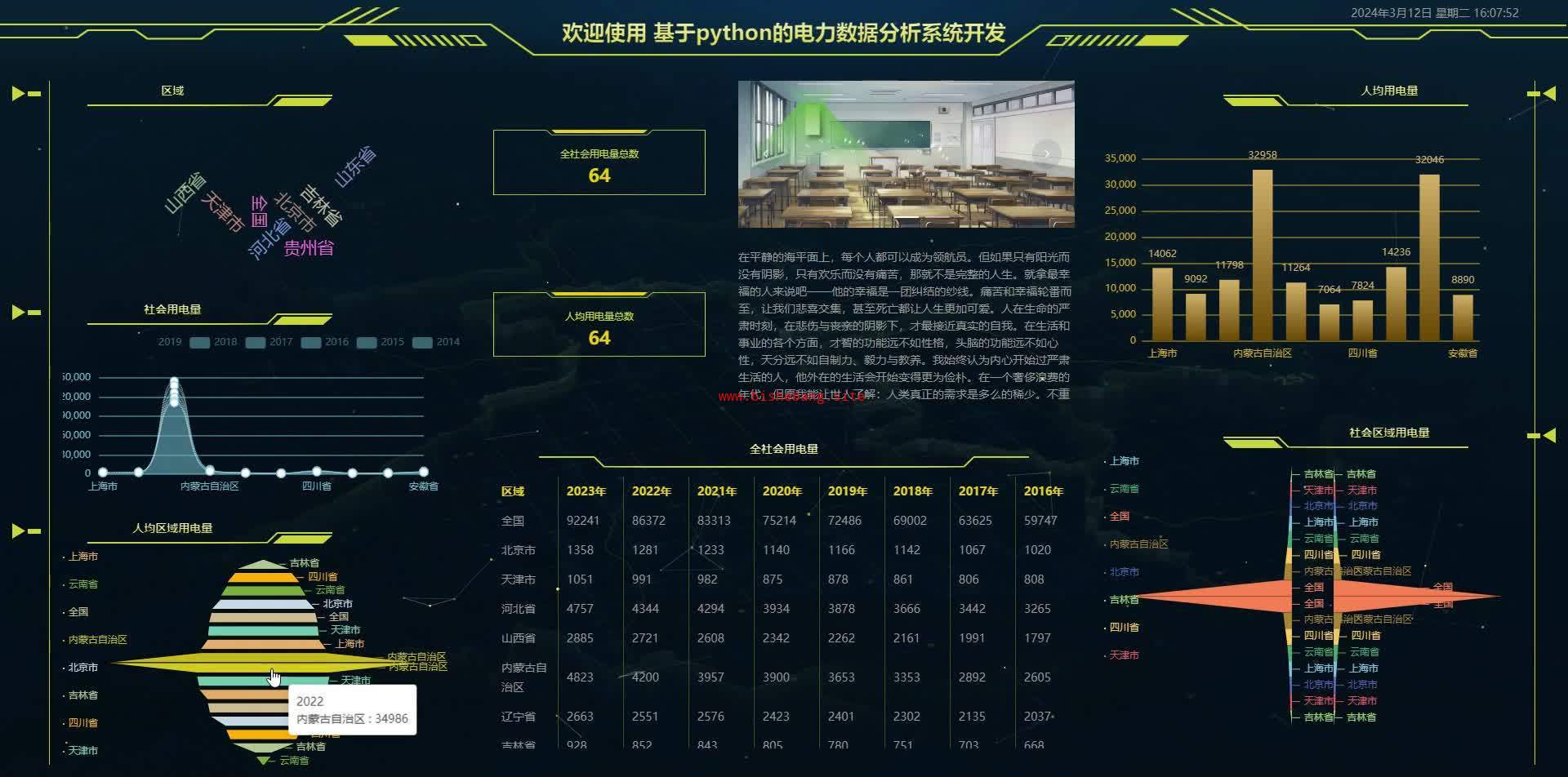This screenshot has height=777, width=1568.
Task: Toggle the 2017 series in 社会用电量 legend
Action: pos(269,342)
